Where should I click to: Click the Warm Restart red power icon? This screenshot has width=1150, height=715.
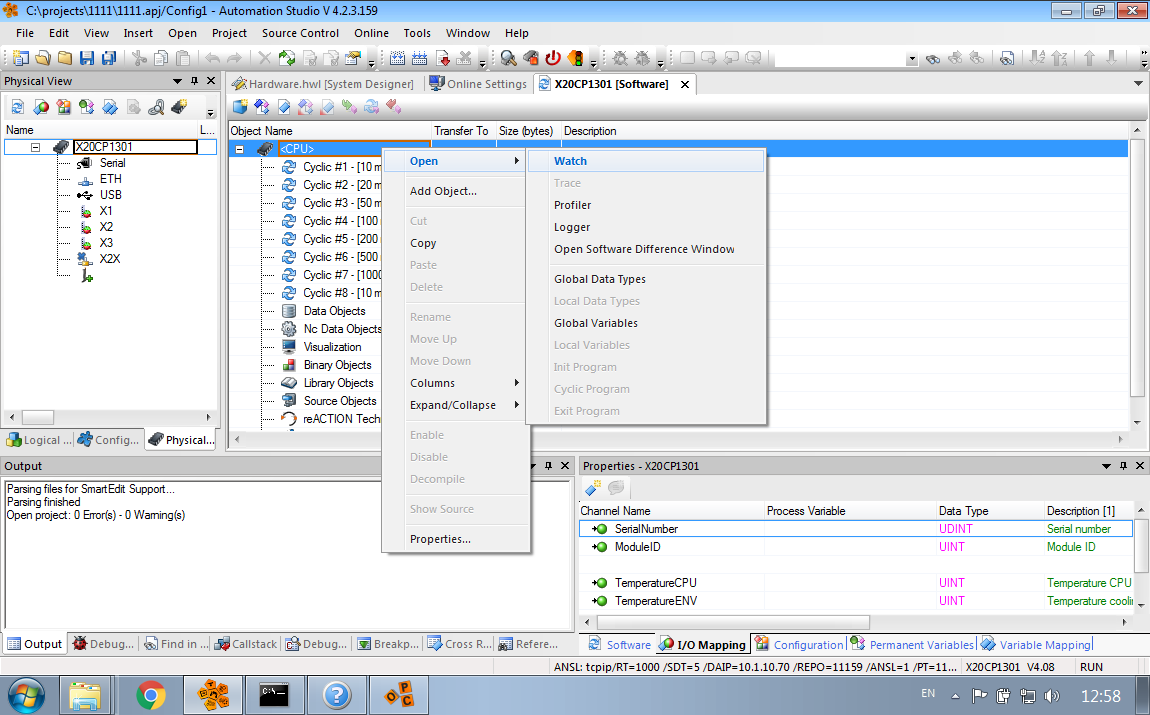coord(553,58)
